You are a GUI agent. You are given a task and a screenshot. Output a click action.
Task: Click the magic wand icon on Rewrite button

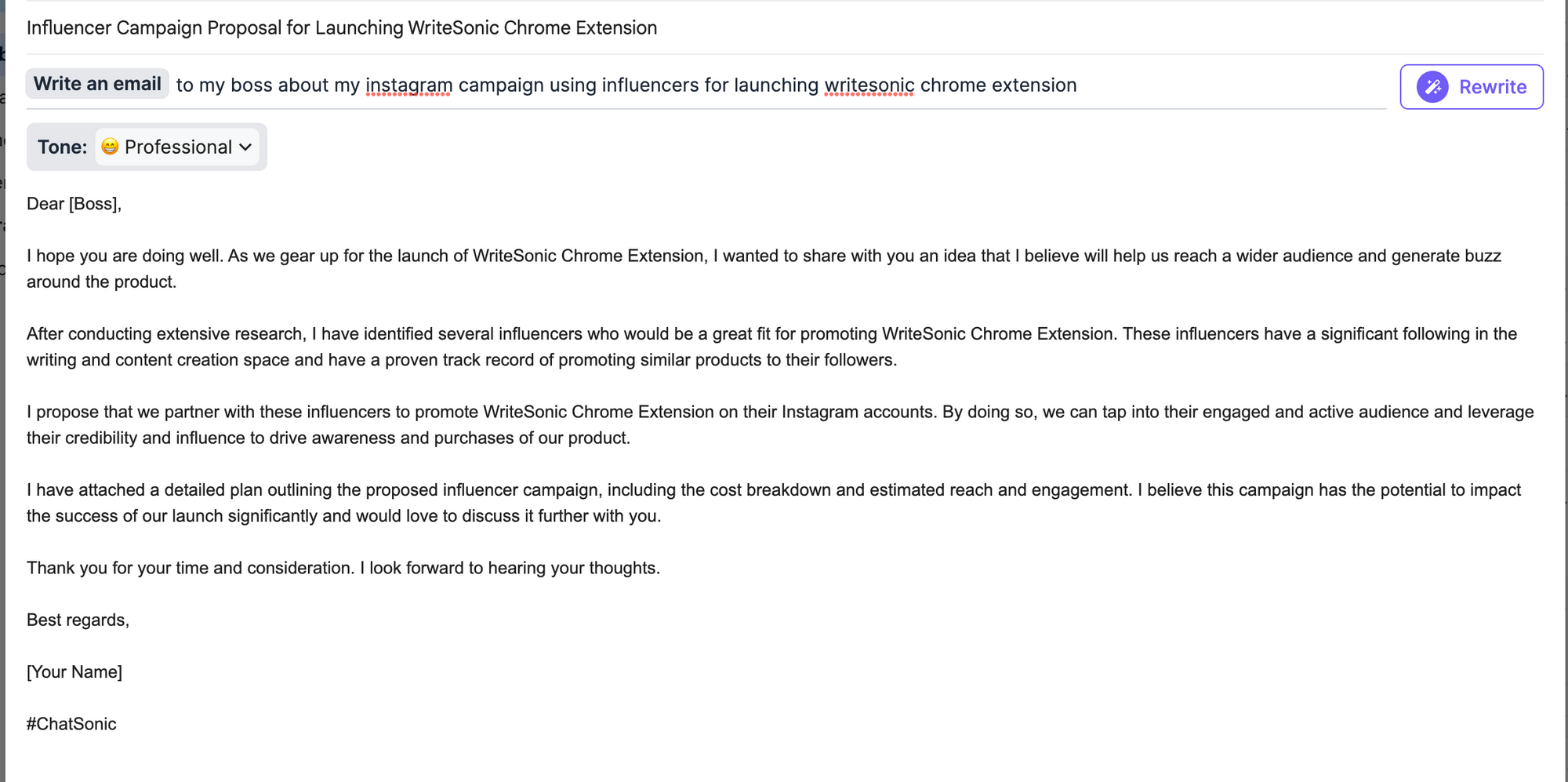coord(1432,86)
